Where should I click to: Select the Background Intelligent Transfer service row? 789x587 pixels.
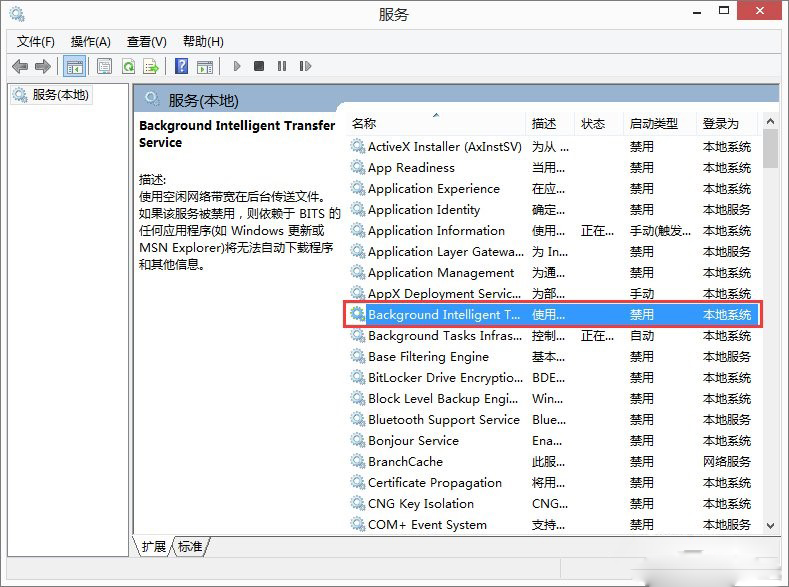click(554, 314)
